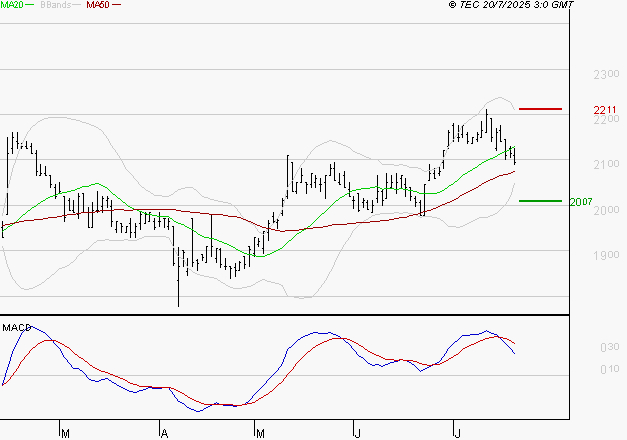Click the A month label on time axis
This screenshot has height=440, width=627.
[162, 433]
